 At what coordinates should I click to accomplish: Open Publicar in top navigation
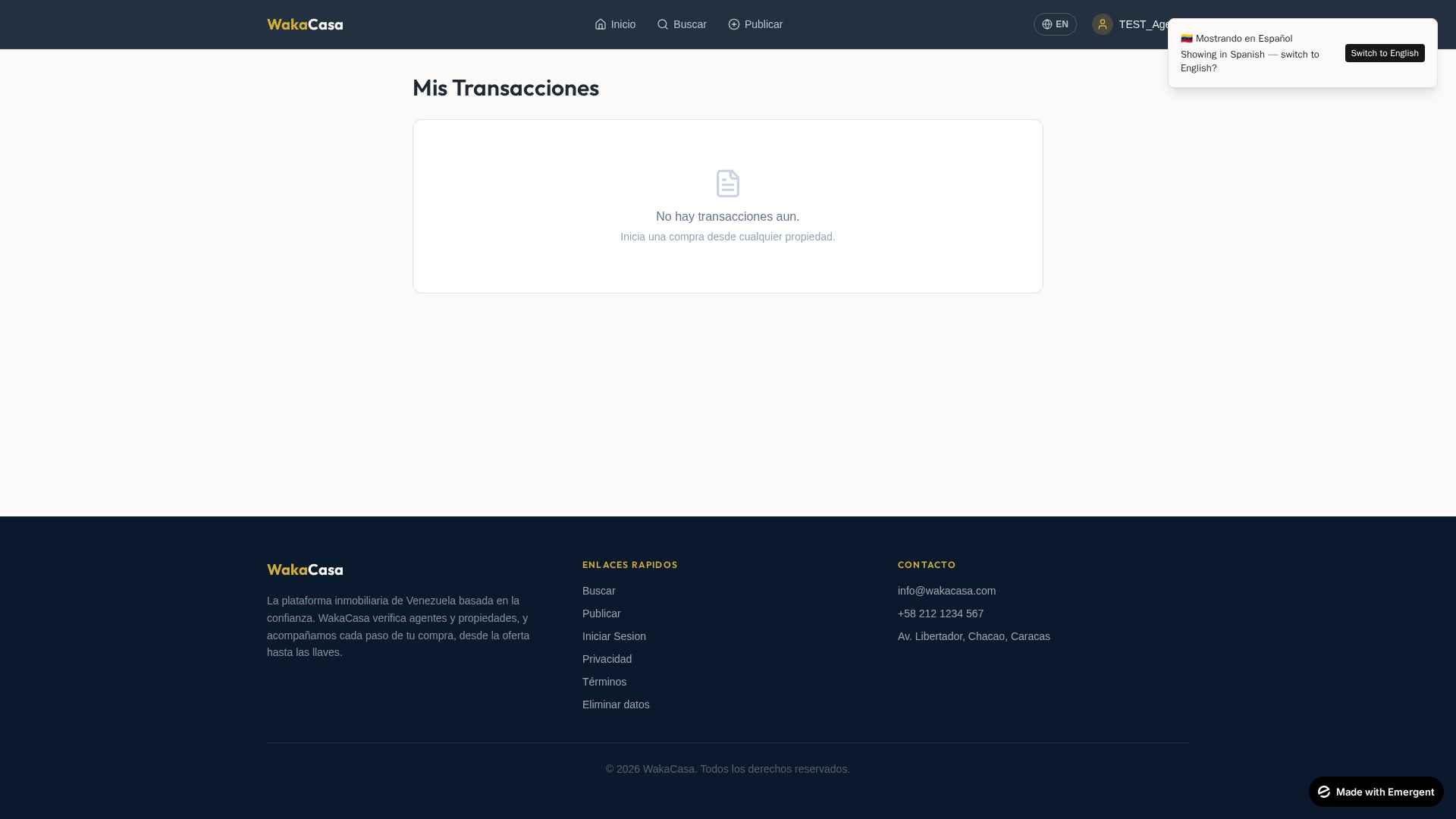coord(755,24)
